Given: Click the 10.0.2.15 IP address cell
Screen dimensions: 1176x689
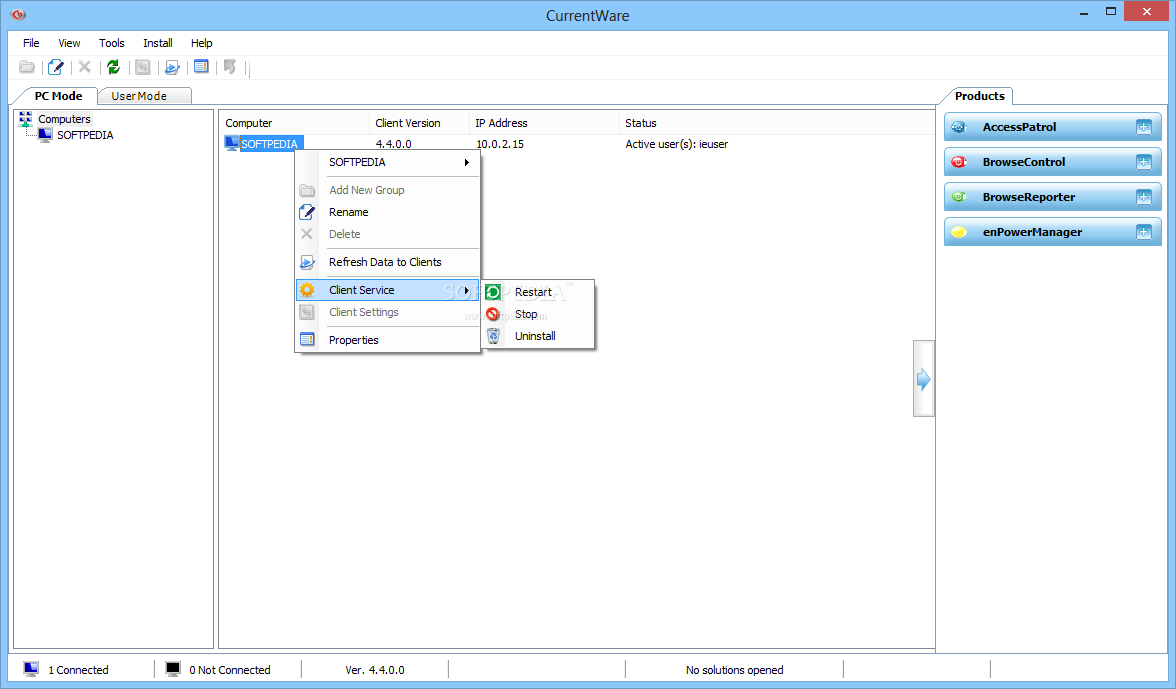Looking at the screenshot, I should [500, 144].
